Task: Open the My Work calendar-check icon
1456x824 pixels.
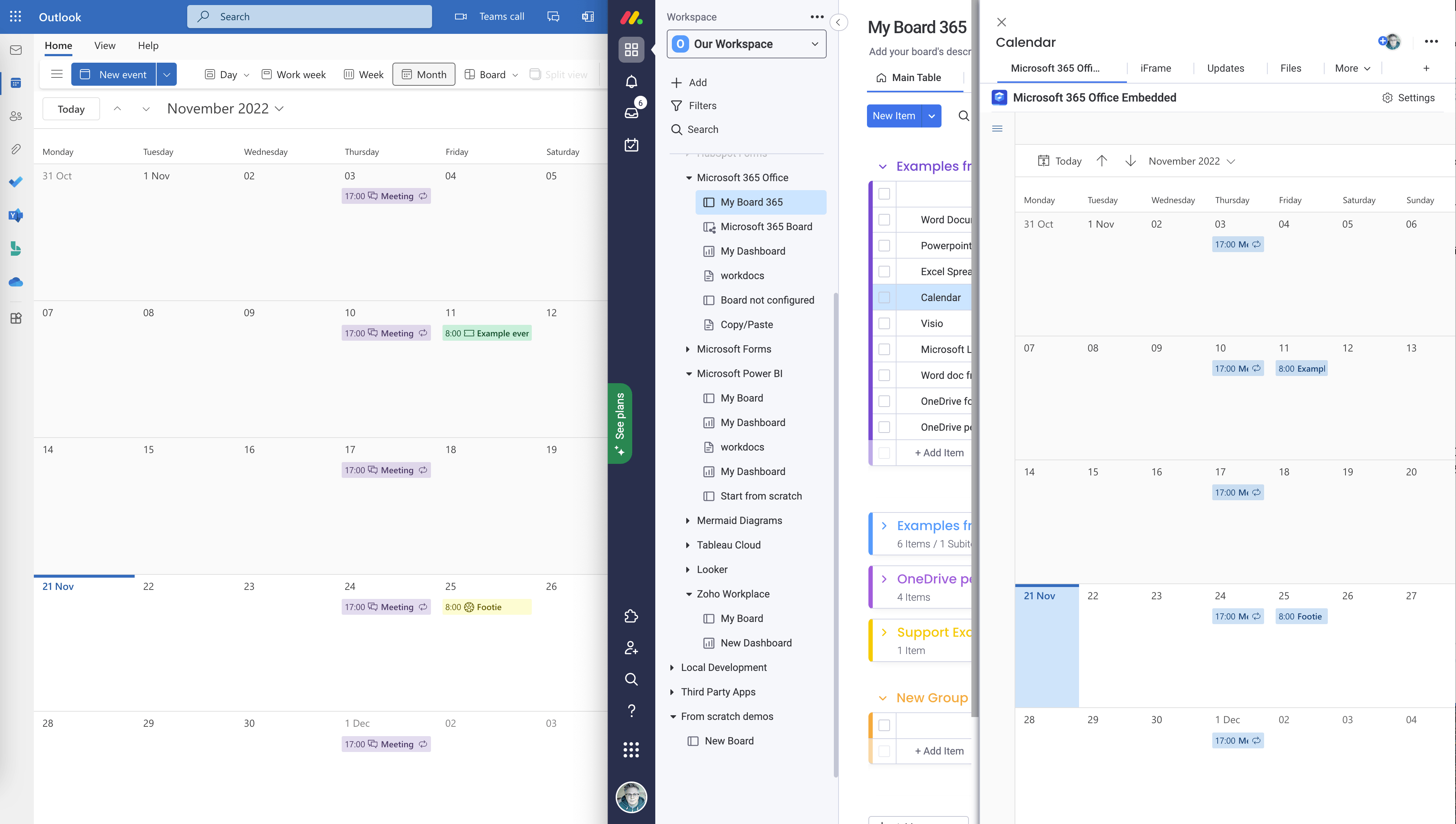Action: point(631,145)
